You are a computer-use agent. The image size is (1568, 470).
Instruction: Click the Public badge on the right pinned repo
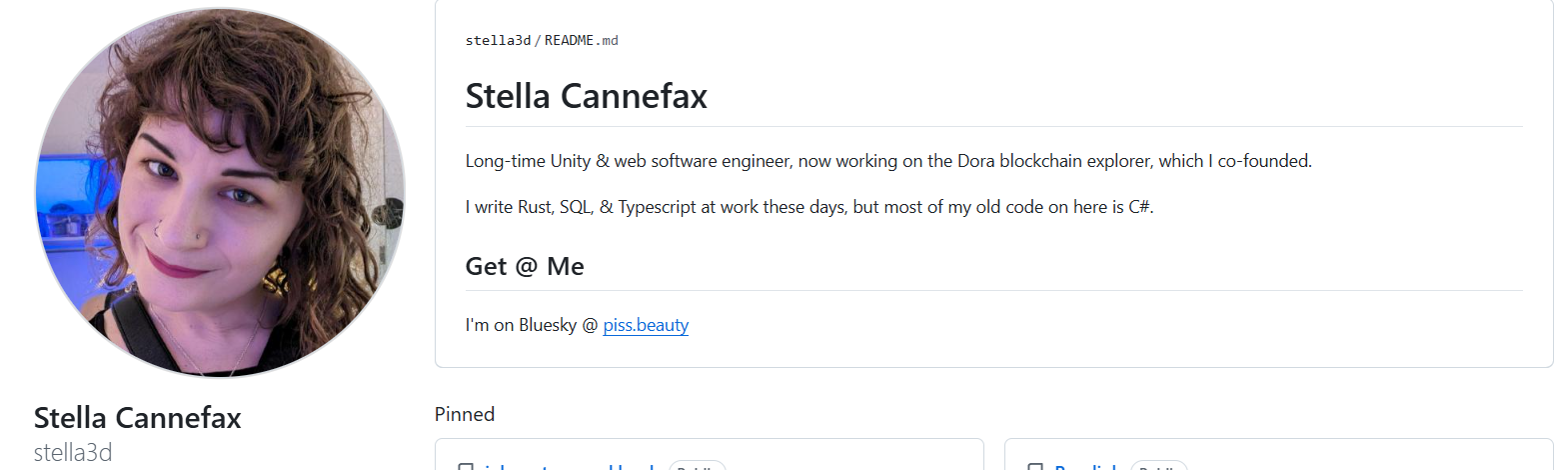(x=1158, y=467)
